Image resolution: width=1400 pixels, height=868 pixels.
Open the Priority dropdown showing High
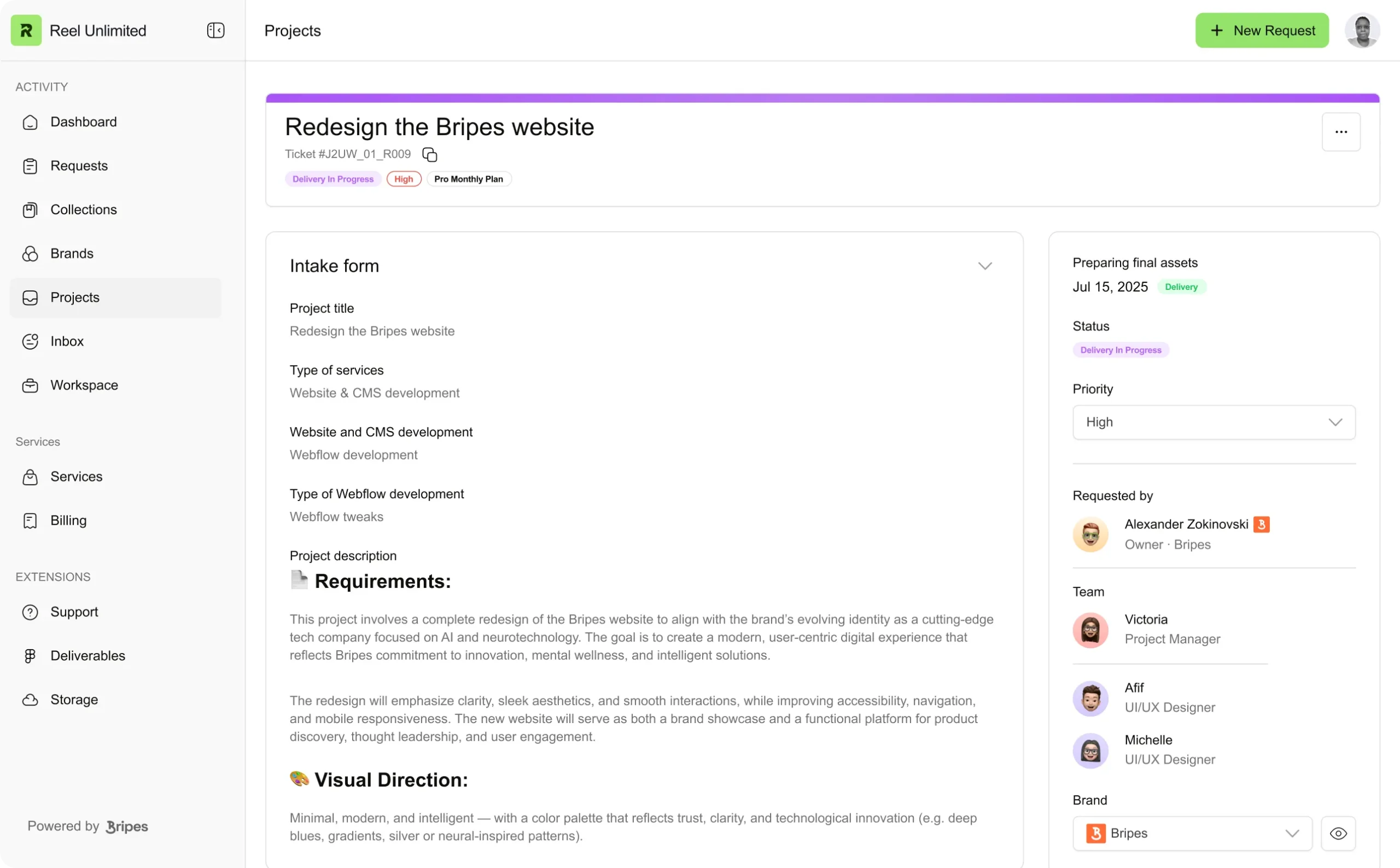click(x=1214, y=423)
